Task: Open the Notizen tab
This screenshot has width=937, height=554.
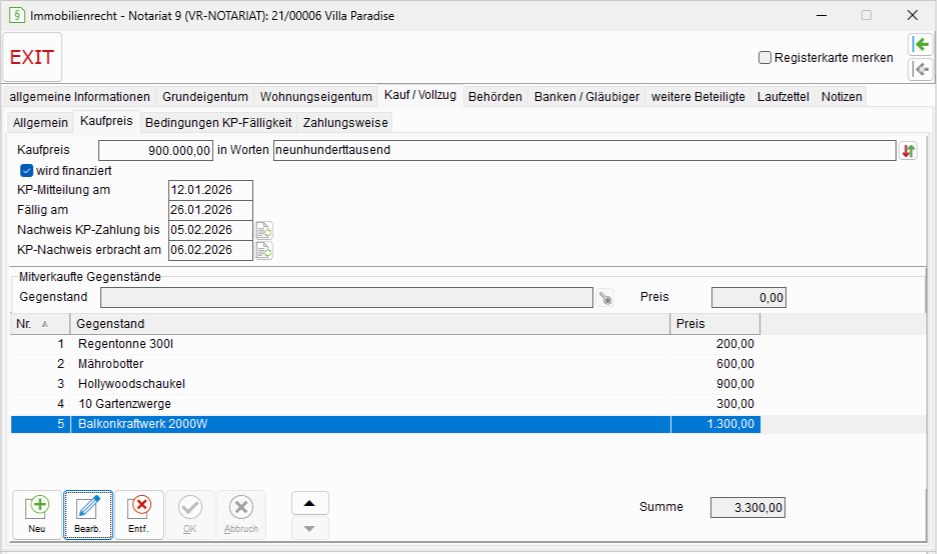Action: pyautogui.click(x=841, y=97)
